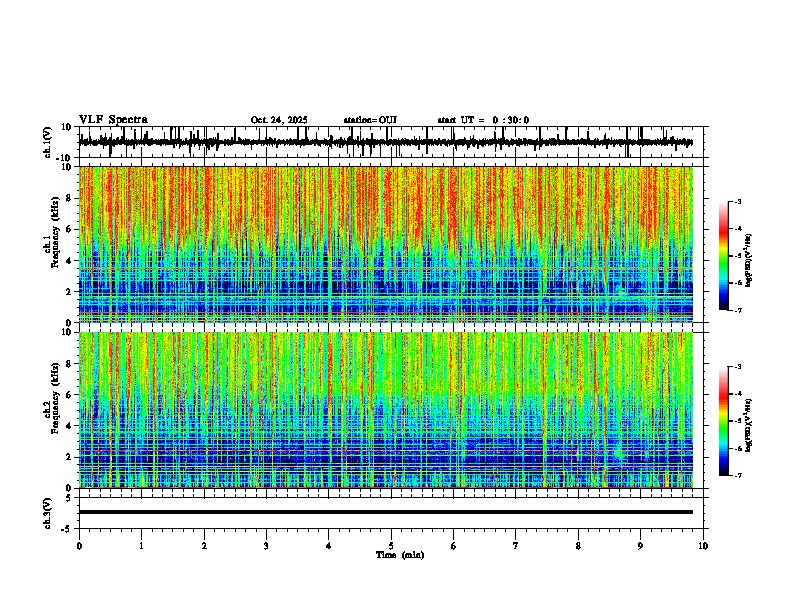Click the ch.1 spectrogram color scale bar
This screenshot has width=792, height=612.
[723, 256]
